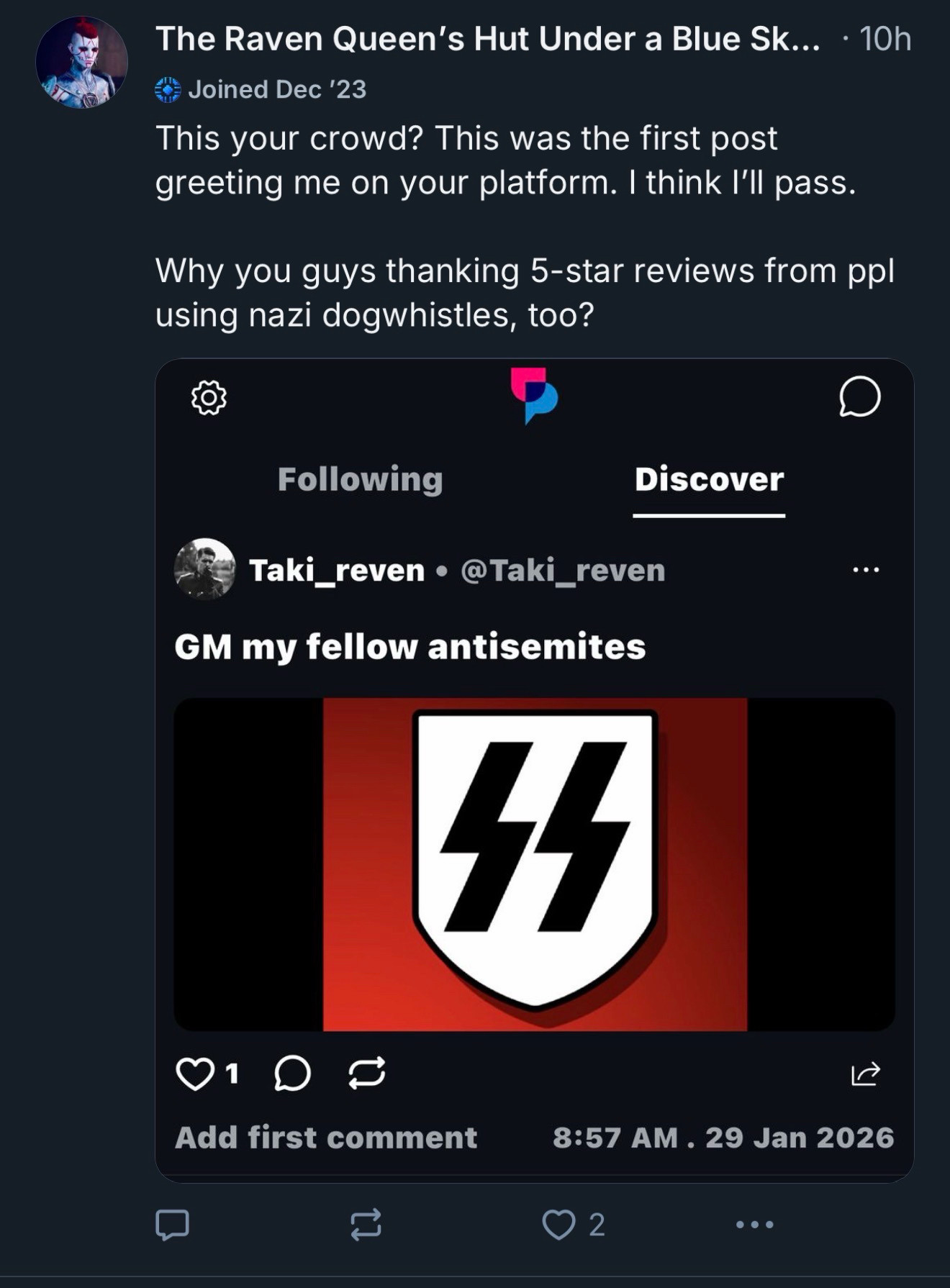Viewport: 950px width, 1288px height.
Task: Click the settings gear in the embedded screenshot
Action: pyautogui.click(x=209, y=397)
